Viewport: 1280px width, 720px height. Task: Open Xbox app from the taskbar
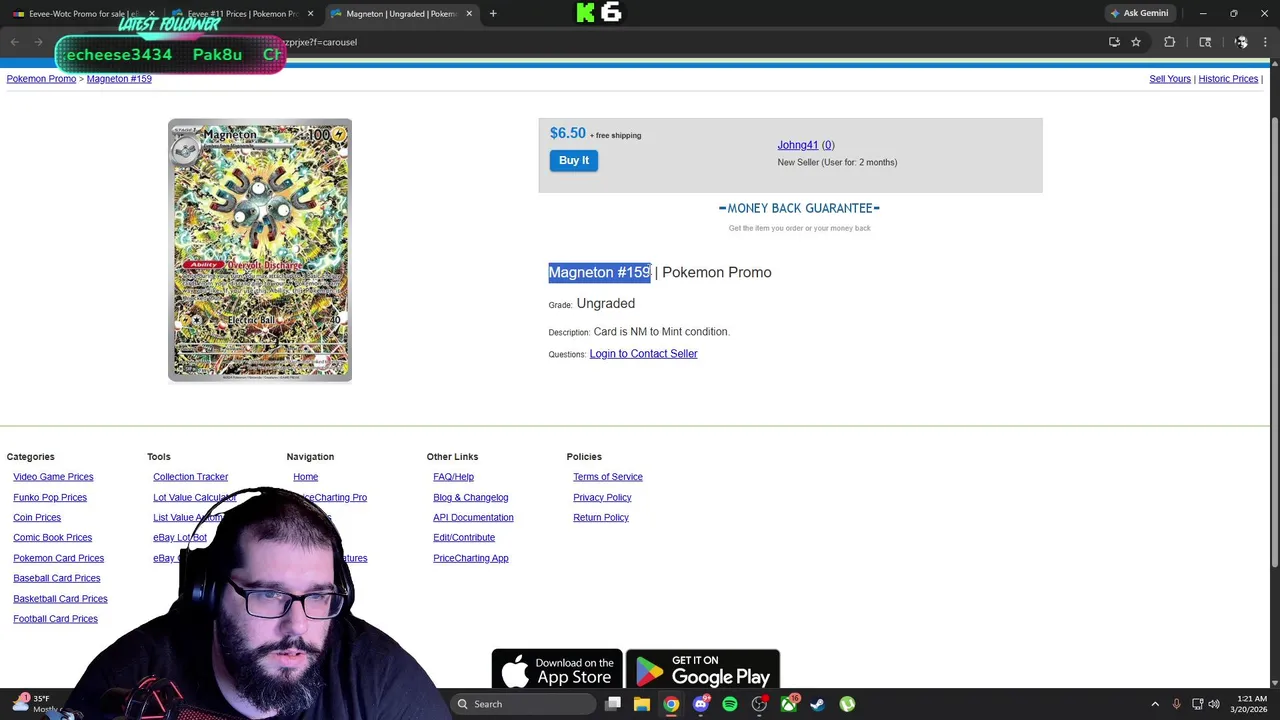coord(789,704)
